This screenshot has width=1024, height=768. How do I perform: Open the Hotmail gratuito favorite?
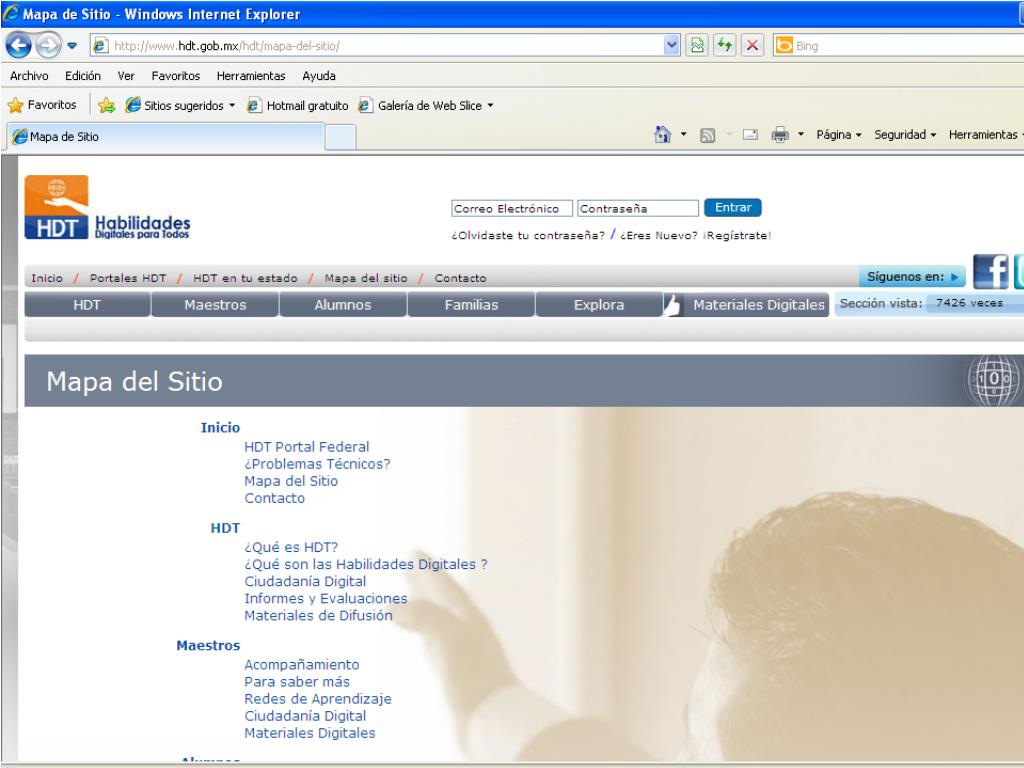pyautogui.click(x=298, y=105)
